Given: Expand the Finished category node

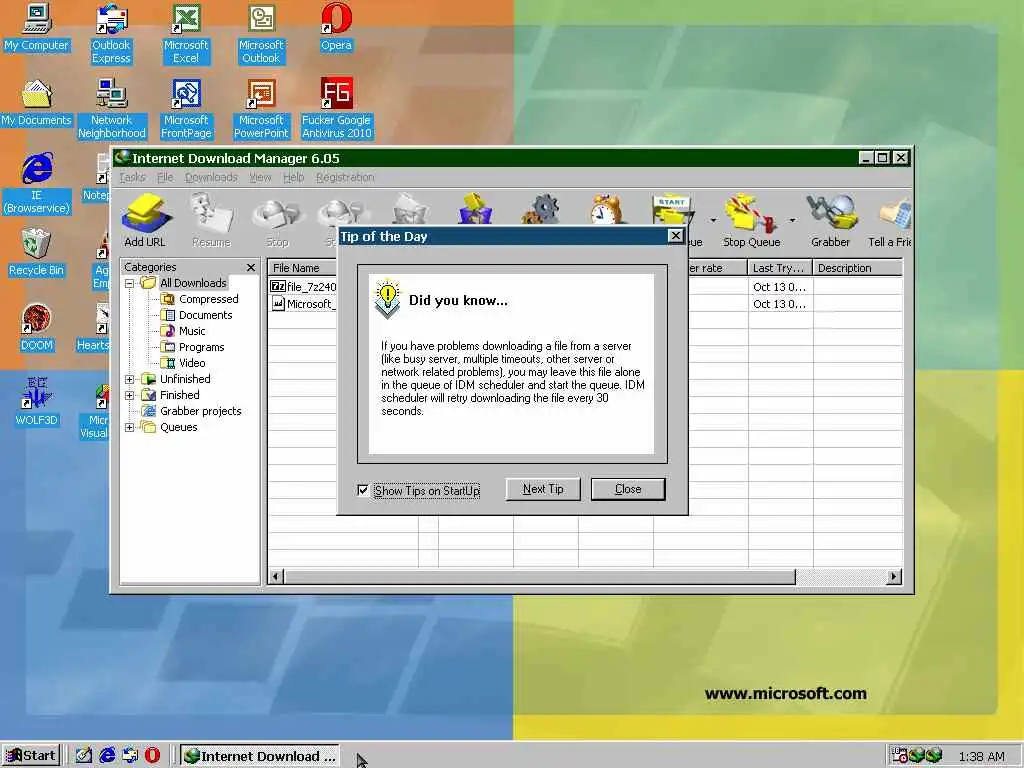Looking at the screenshot, I should coord(129,395).
